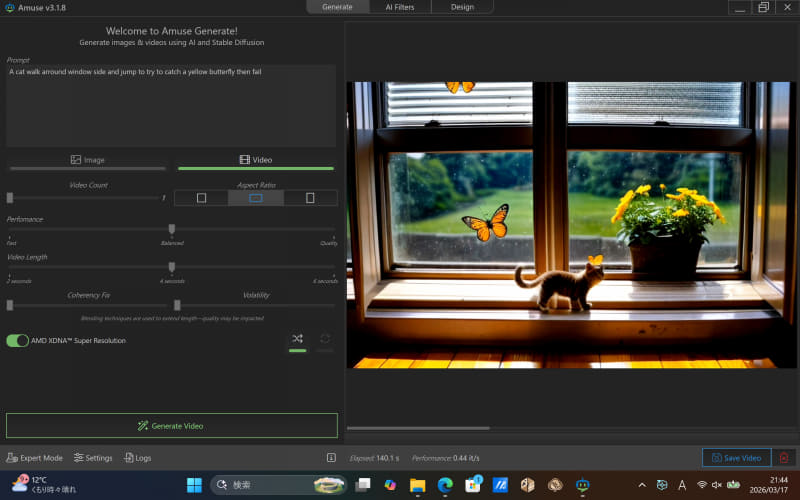Click the Volatility slider handle
Image resolution: width=800 pixels, height=500 pixels.
point(177,305)
